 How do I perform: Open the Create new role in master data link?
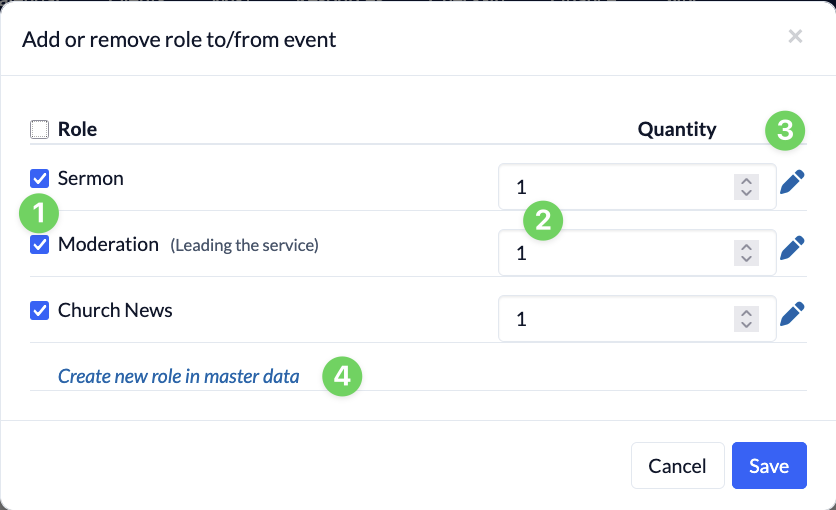click(179, 377)
